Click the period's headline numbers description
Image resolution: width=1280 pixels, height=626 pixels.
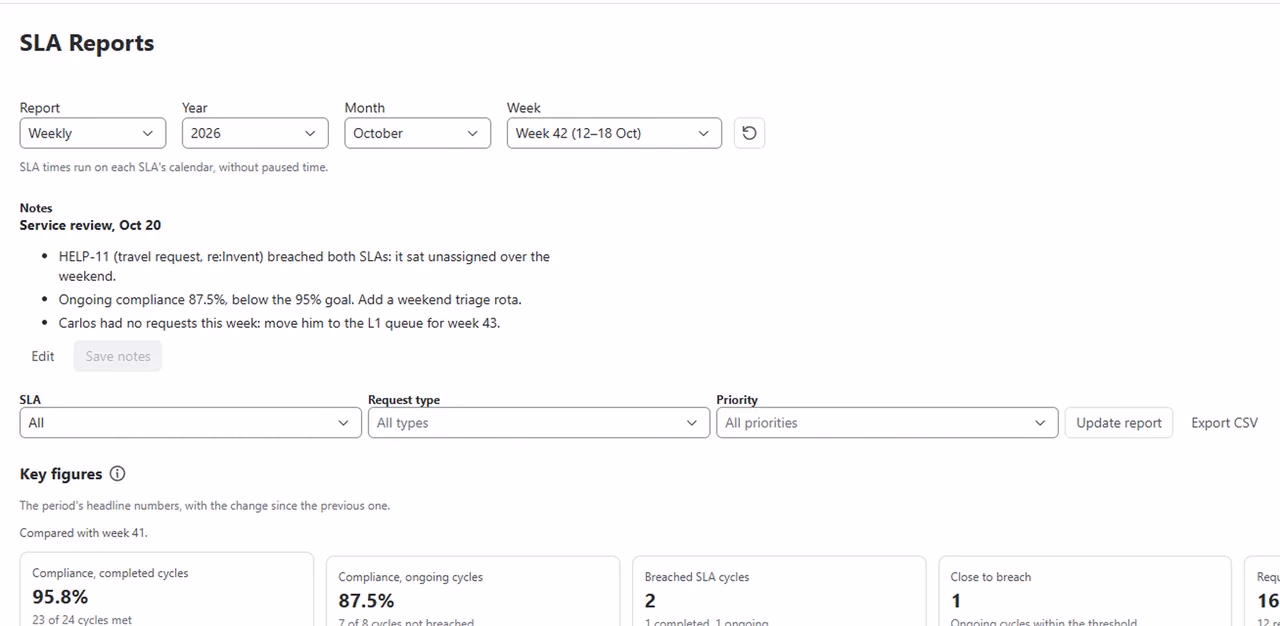205,506
